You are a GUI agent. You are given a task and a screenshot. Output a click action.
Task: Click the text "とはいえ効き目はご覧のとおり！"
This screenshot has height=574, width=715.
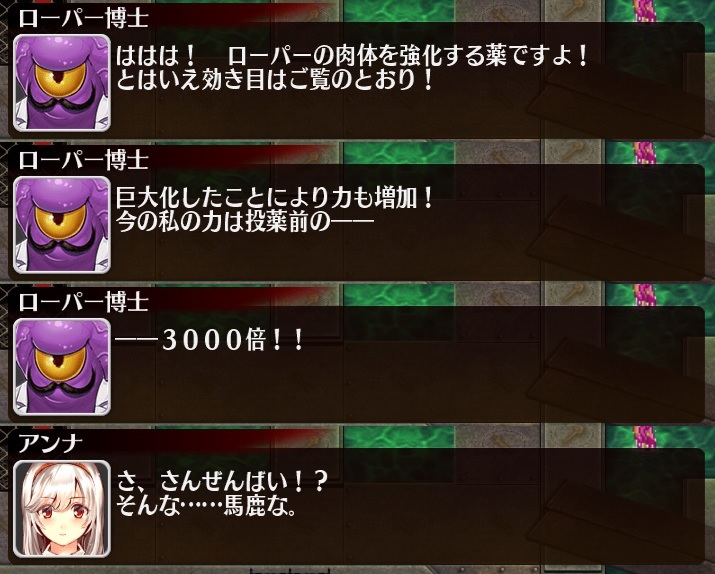tap(275, 79)
